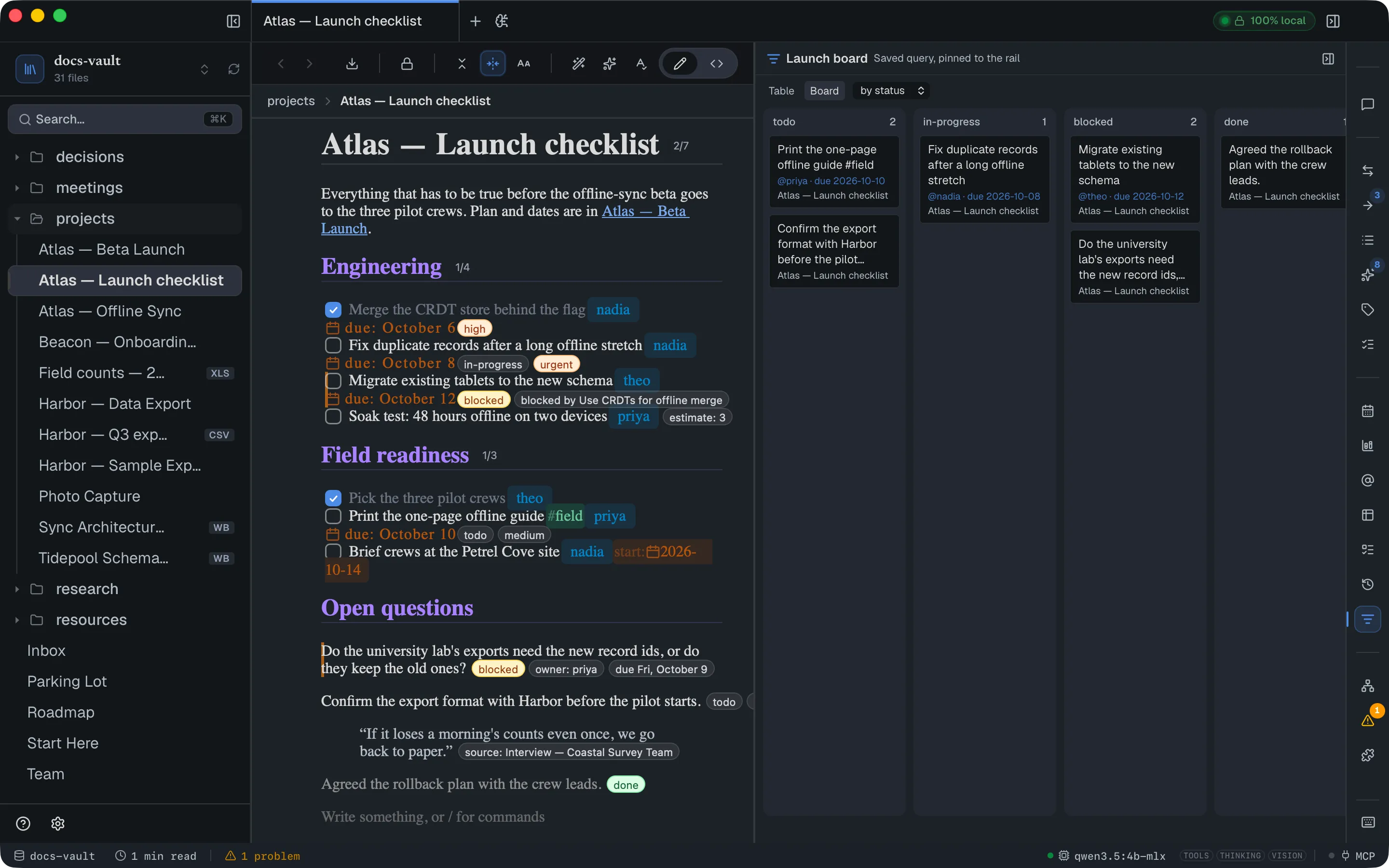Open the history clock icon in rail
1389x868 pixels.
tap(1367, 584)
